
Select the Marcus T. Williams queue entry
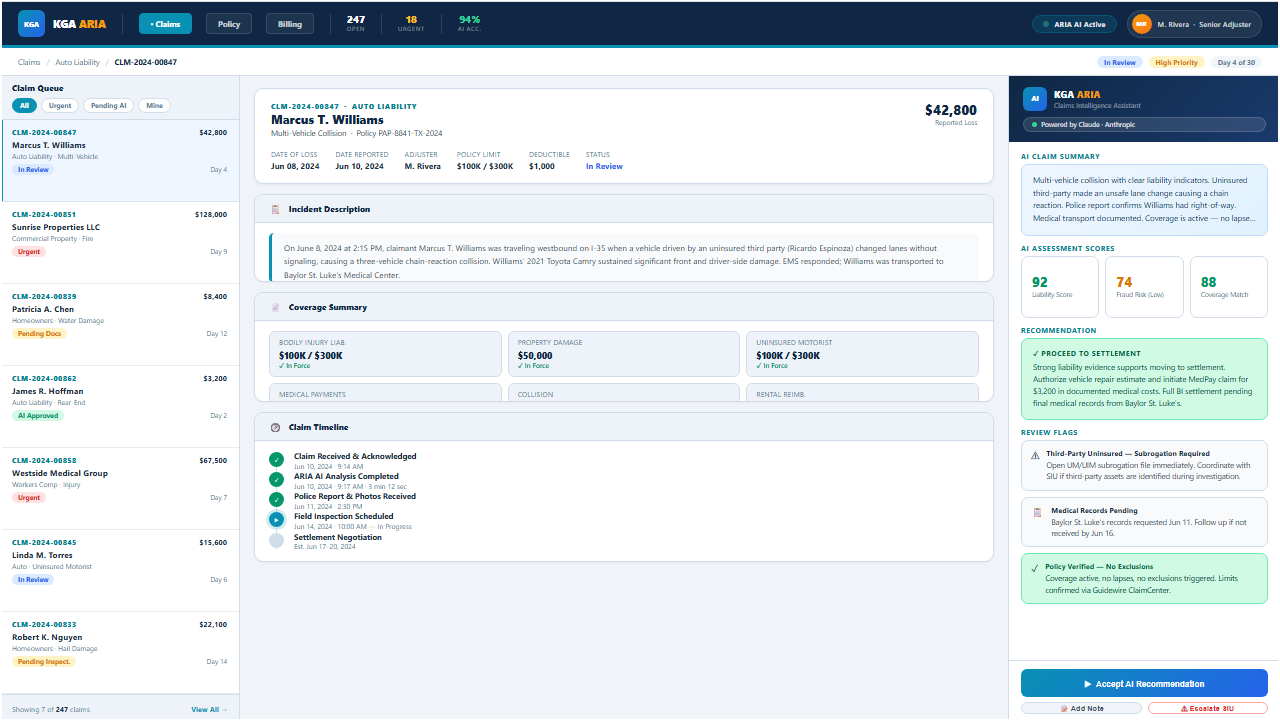click(120, 161)
